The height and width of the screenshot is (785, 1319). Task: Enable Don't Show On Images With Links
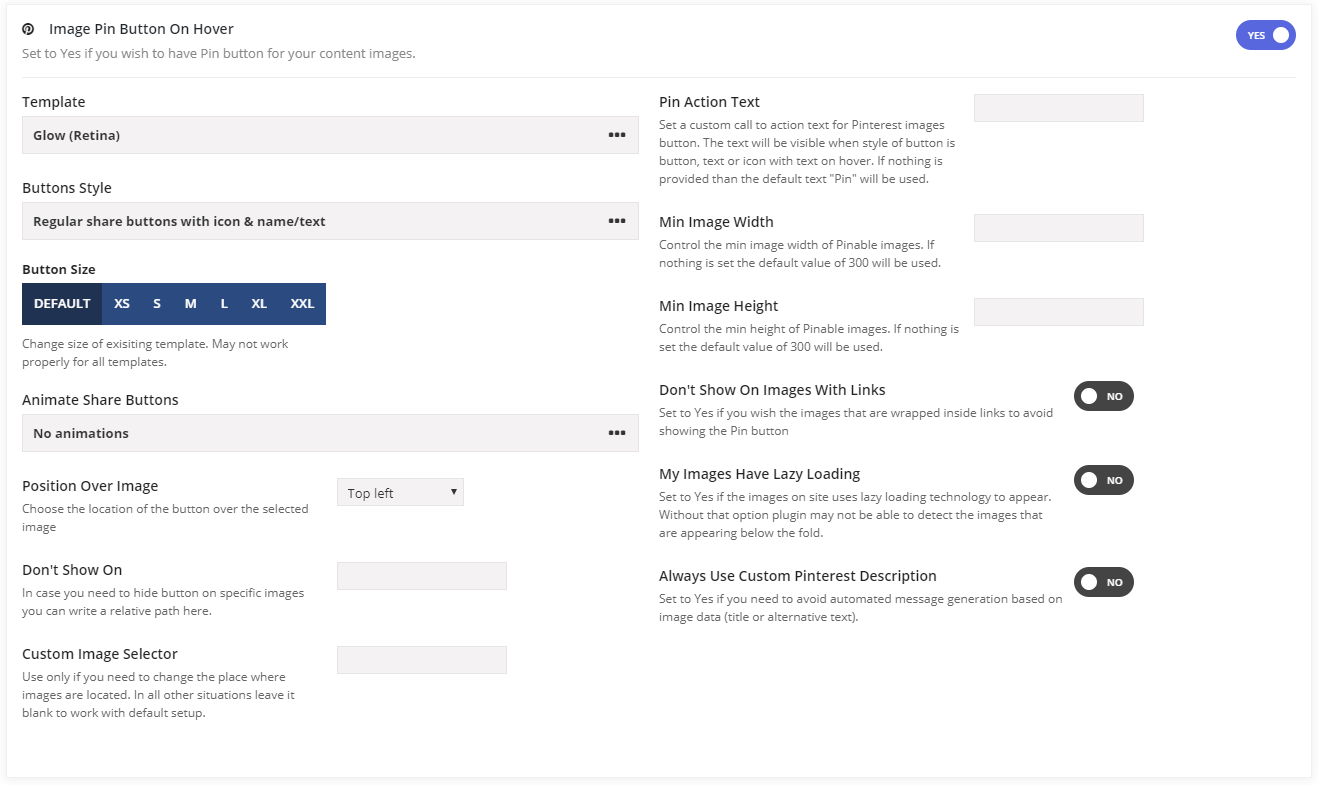[x=1103, y=397]
